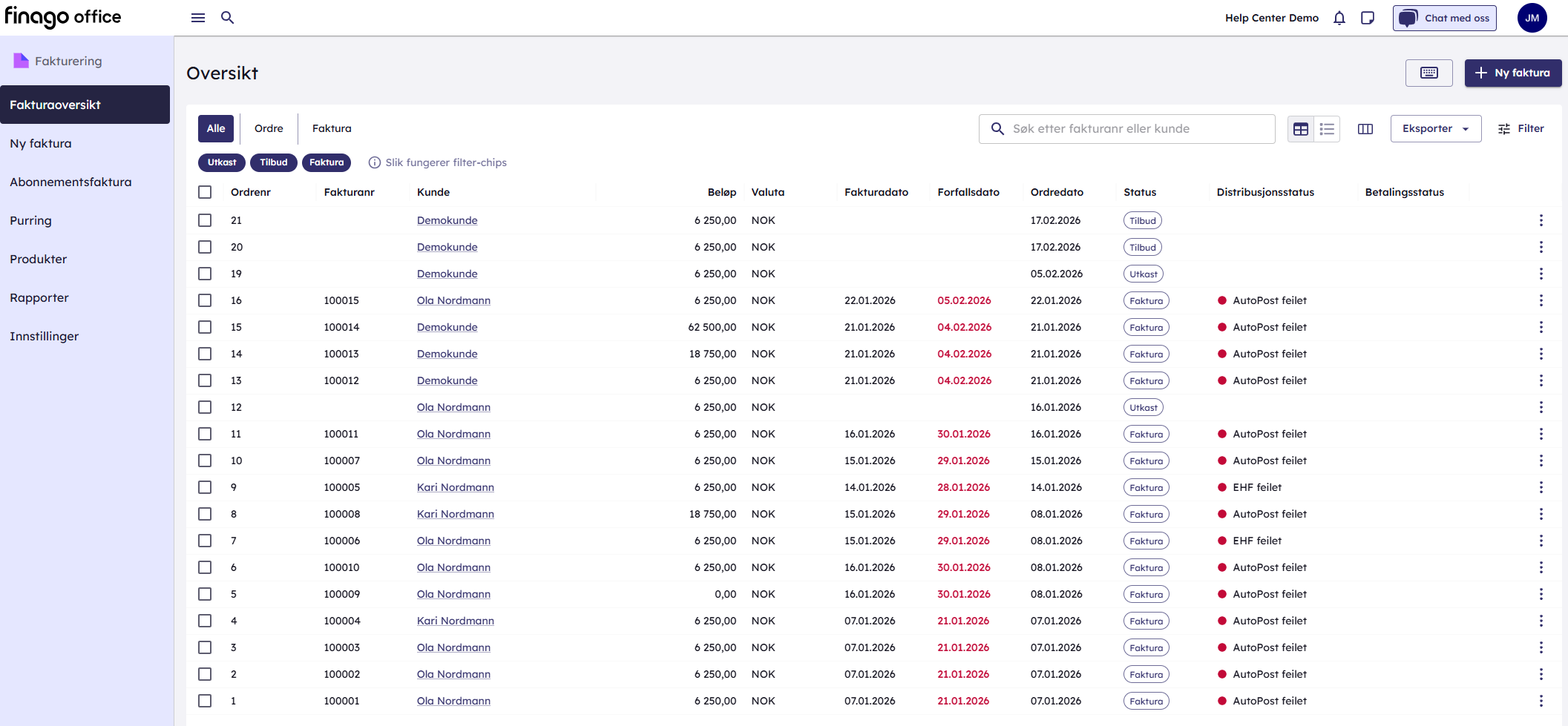This screenshot has height=726, width=1568.
Task: Open column settings icon
Action: pyautogui.click(x=1365, y=129)
